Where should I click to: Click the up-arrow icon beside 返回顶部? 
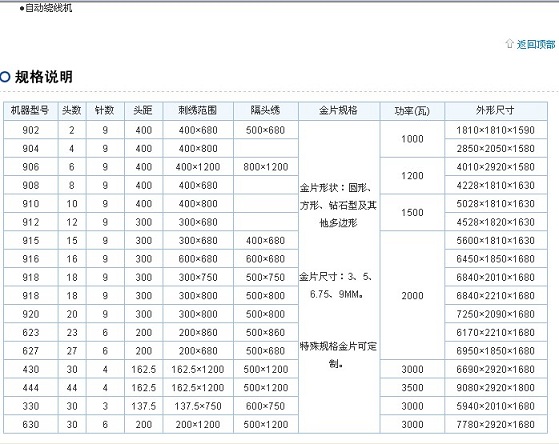pyautogui.click(x=509, y=44)
